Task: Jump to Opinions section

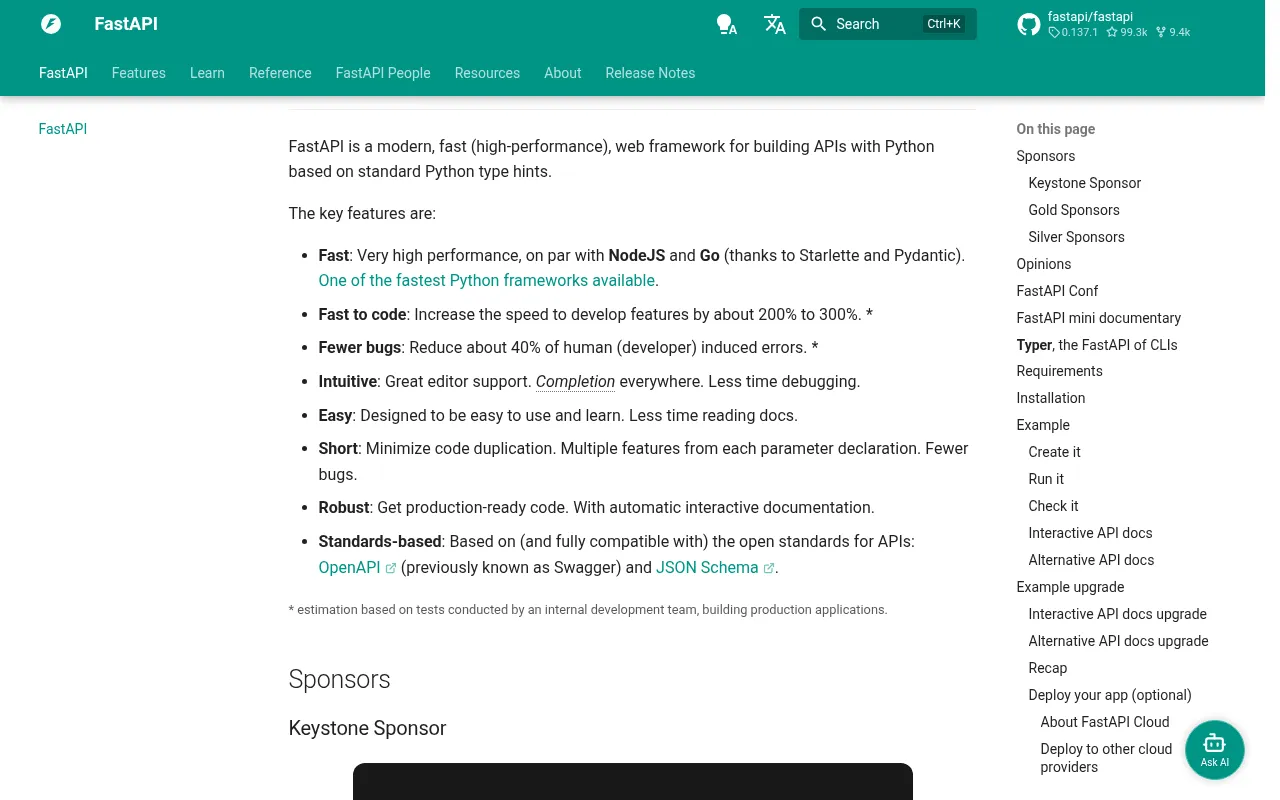Action: 1044,264
